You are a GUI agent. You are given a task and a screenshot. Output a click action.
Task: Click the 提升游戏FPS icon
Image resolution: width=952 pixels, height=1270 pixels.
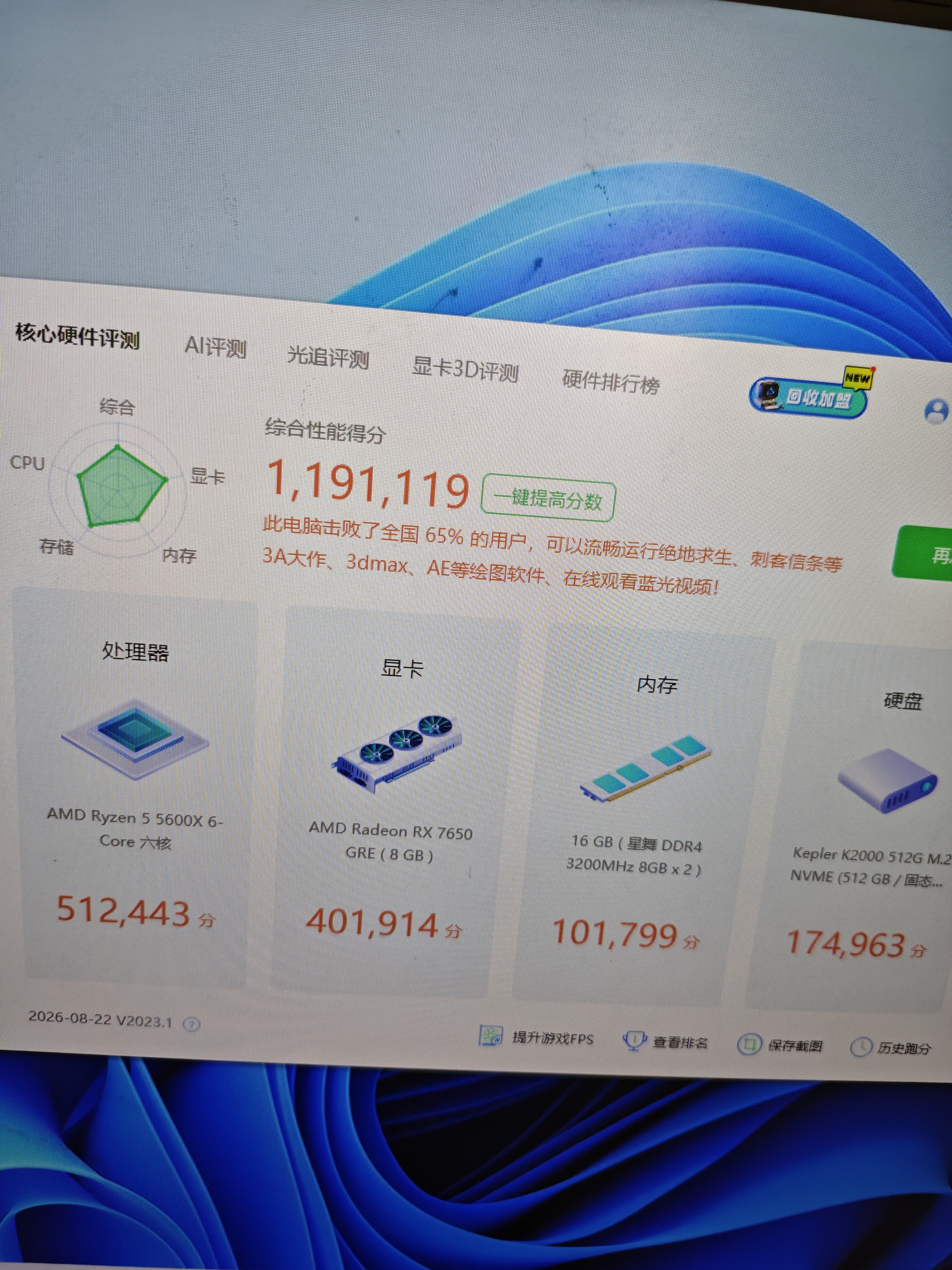click(x=491, y=1036)
